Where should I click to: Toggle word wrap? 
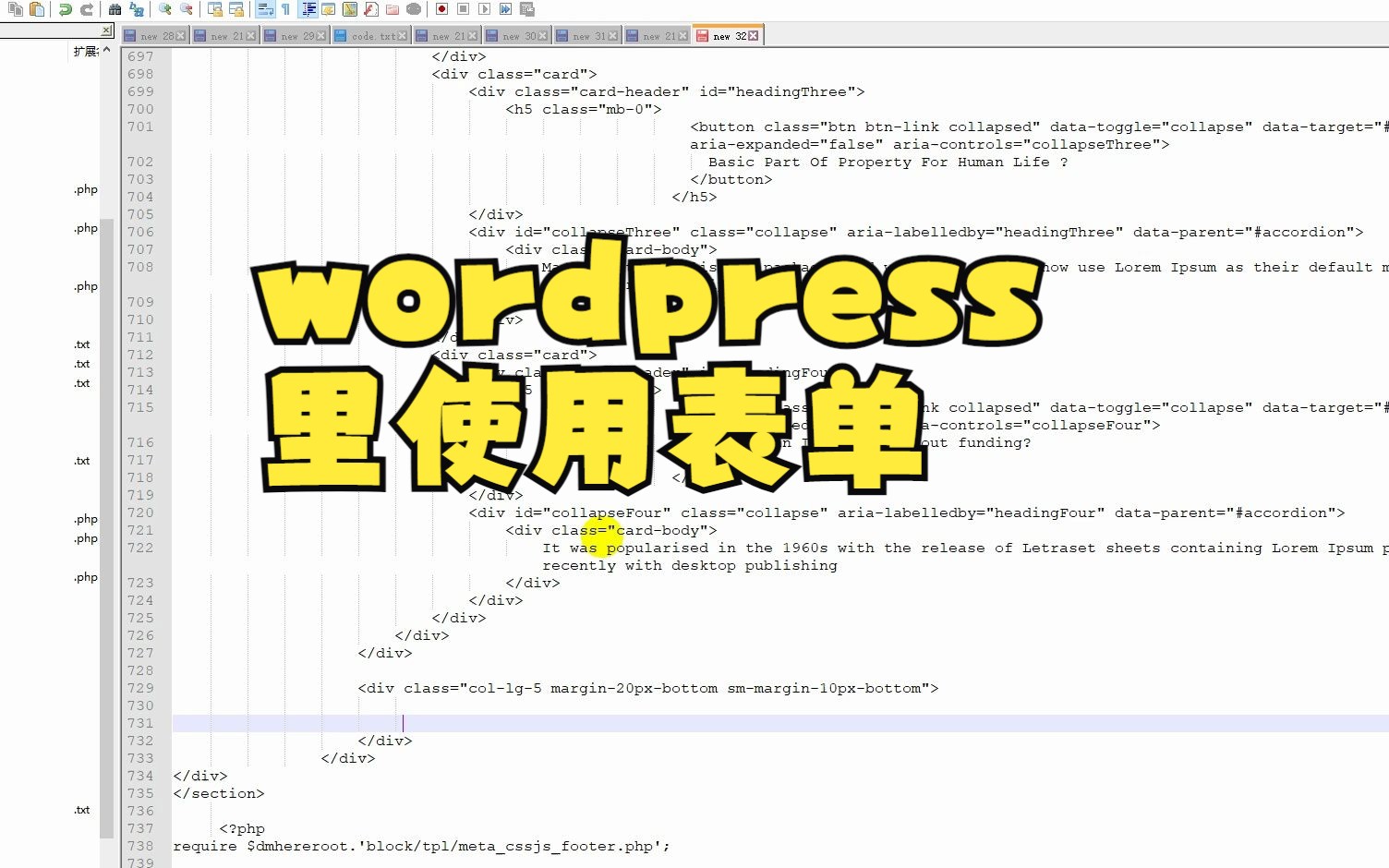[264, 9]
